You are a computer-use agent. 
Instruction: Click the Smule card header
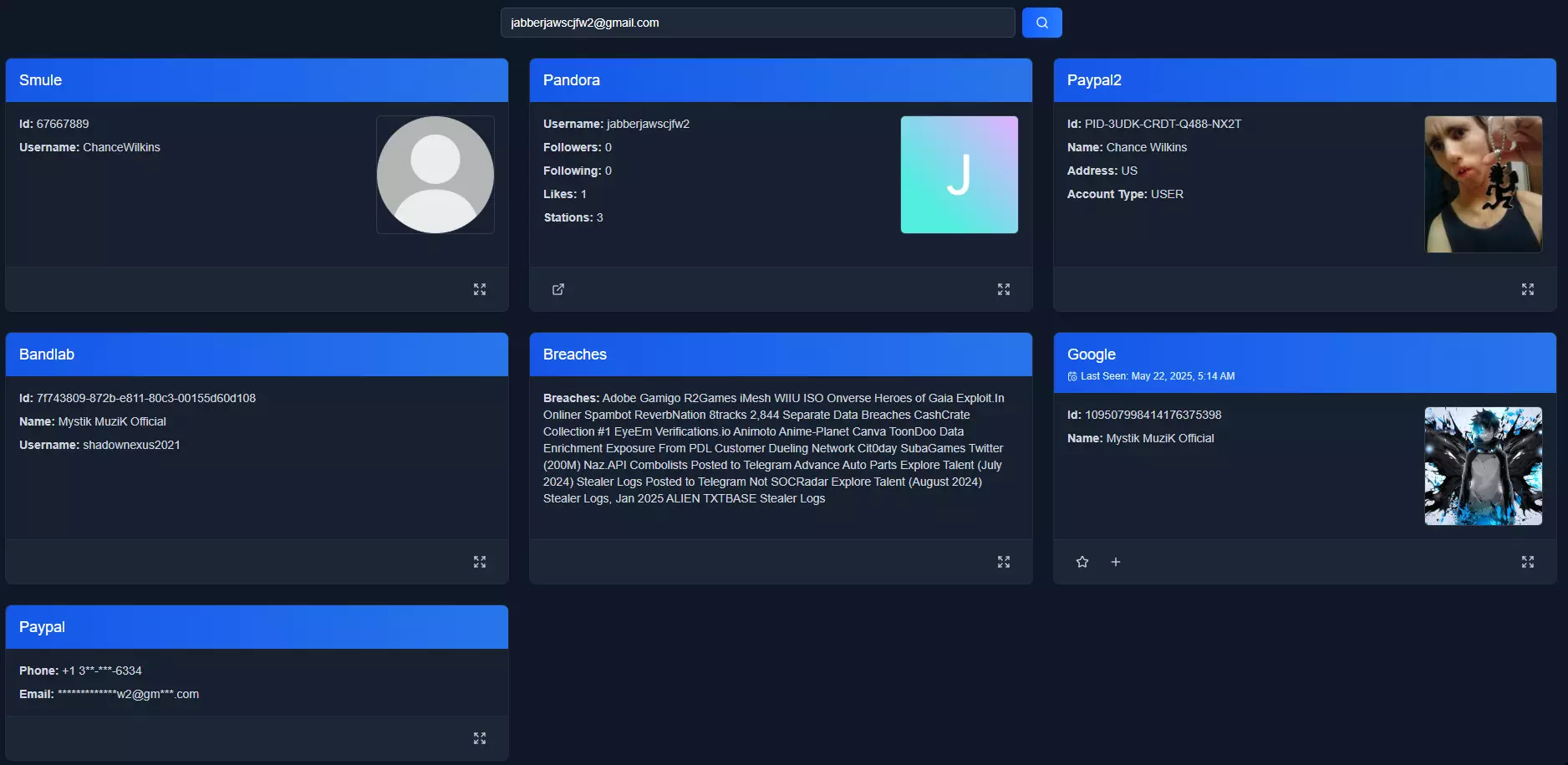pyautogui.click(x=257, y=80)
